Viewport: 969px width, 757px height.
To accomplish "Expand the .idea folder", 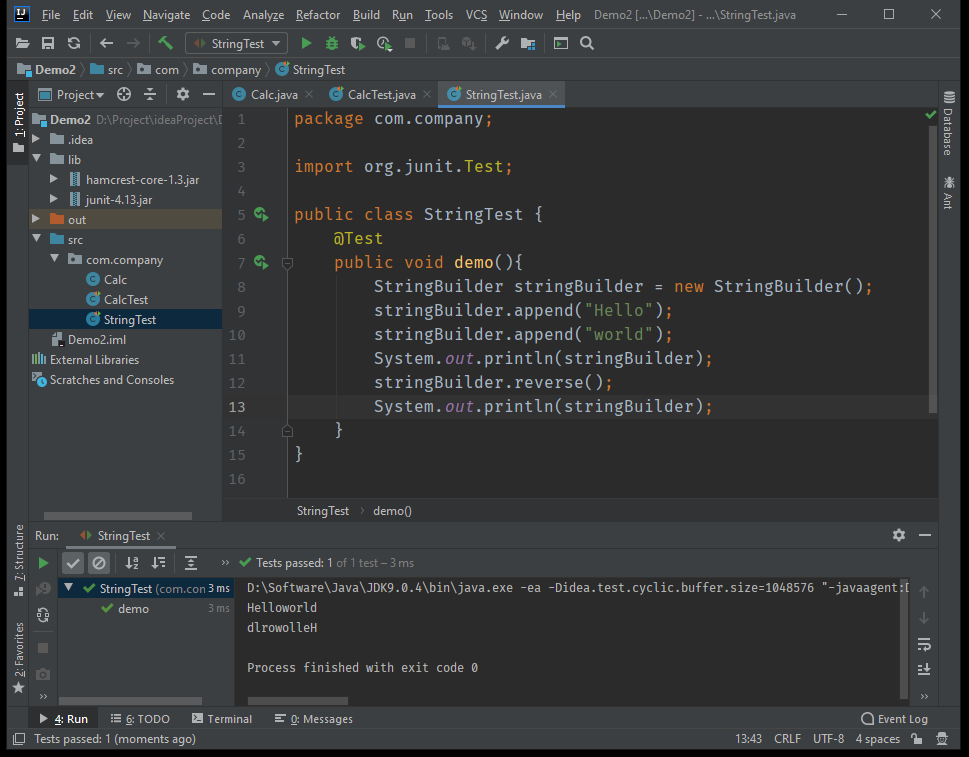I will 36,139.
